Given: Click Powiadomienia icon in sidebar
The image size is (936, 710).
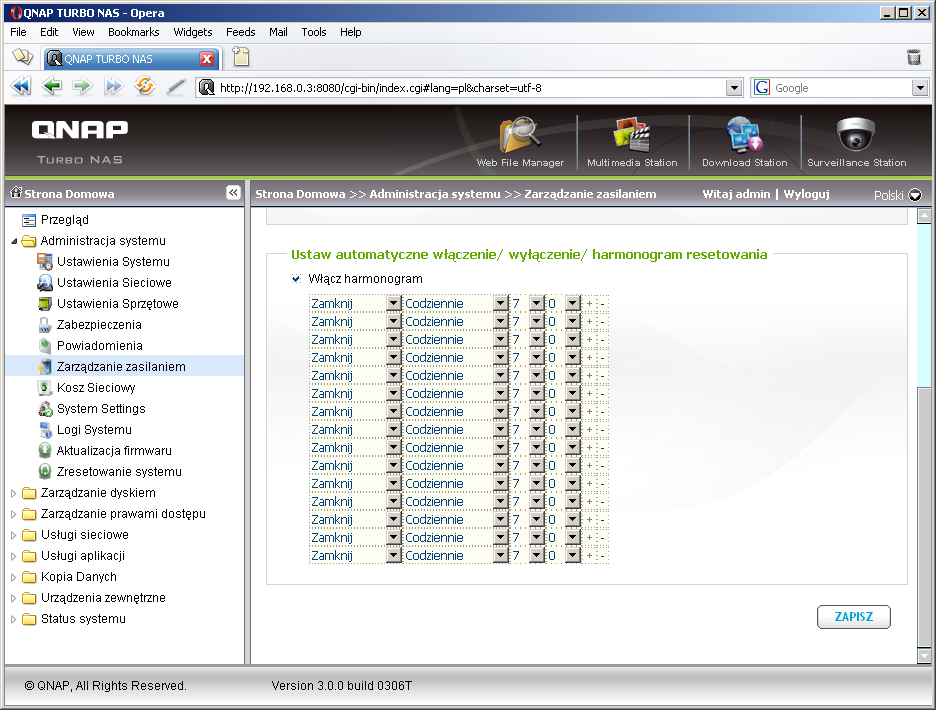Looking at the screenshot, I should coord(45,346).
